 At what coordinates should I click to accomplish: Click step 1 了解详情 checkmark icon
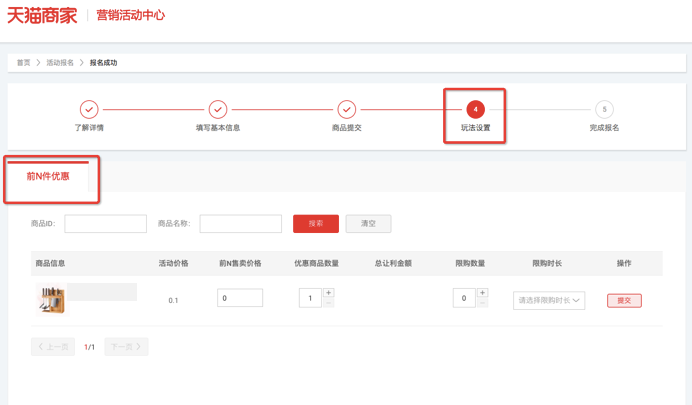(x=89, y=109)
